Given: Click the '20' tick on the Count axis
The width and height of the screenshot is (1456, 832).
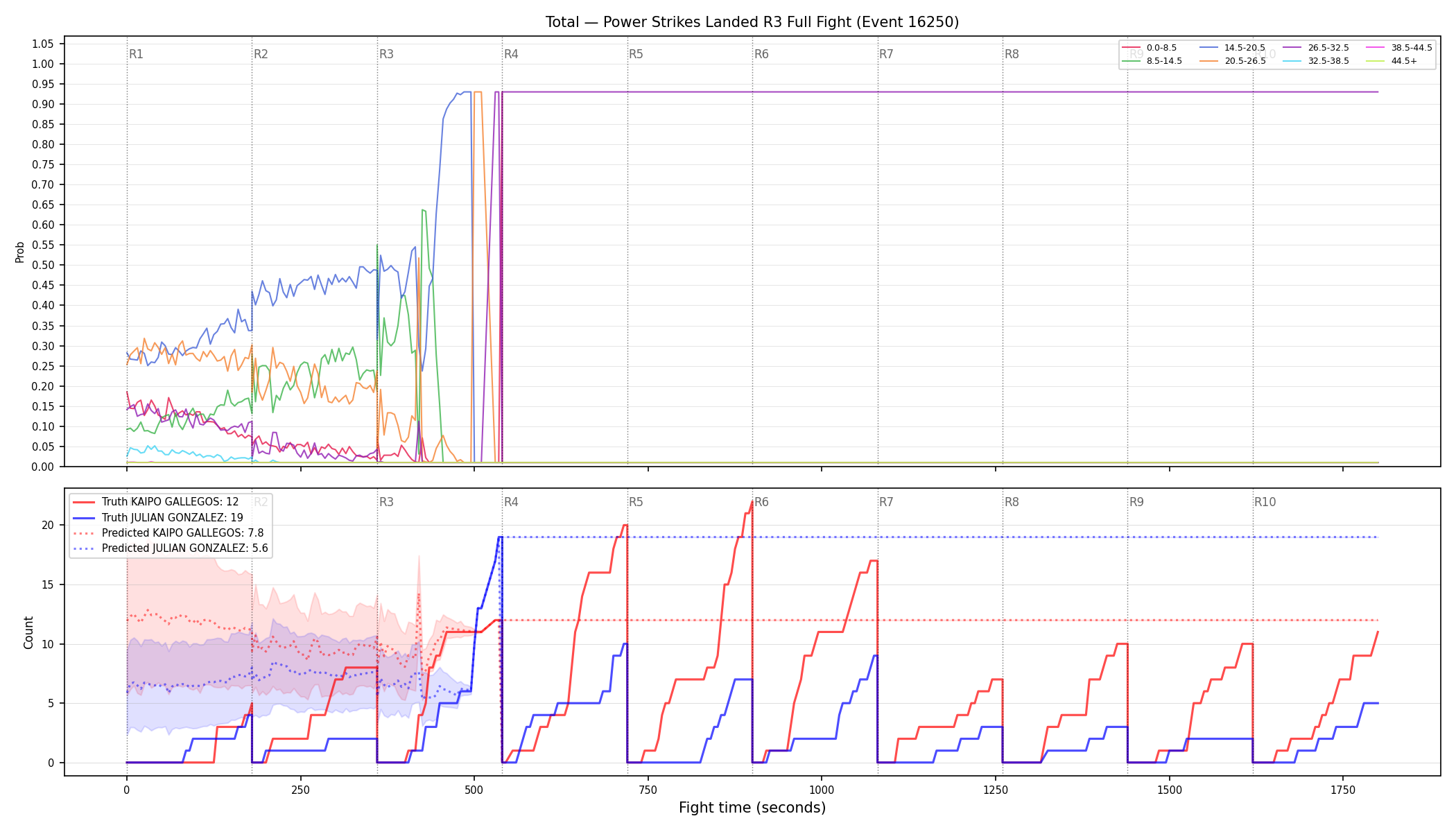Looking at the screenshot, I should (48, 525).
